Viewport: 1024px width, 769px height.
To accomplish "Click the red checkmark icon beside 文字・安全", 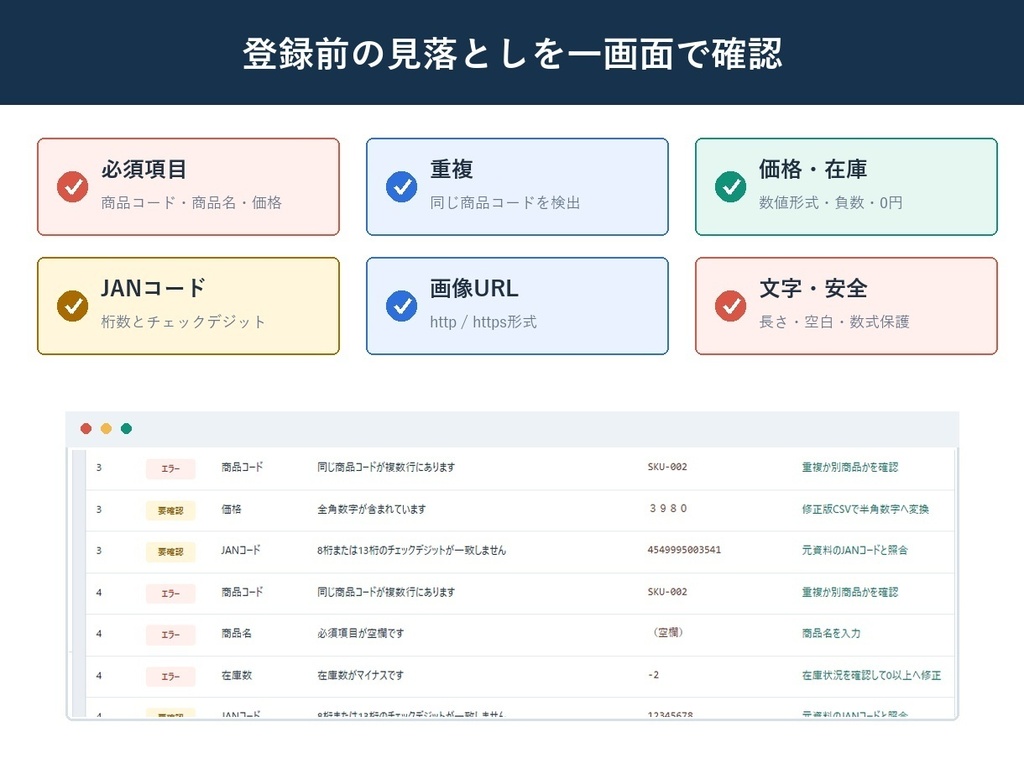I will [731, 306].
